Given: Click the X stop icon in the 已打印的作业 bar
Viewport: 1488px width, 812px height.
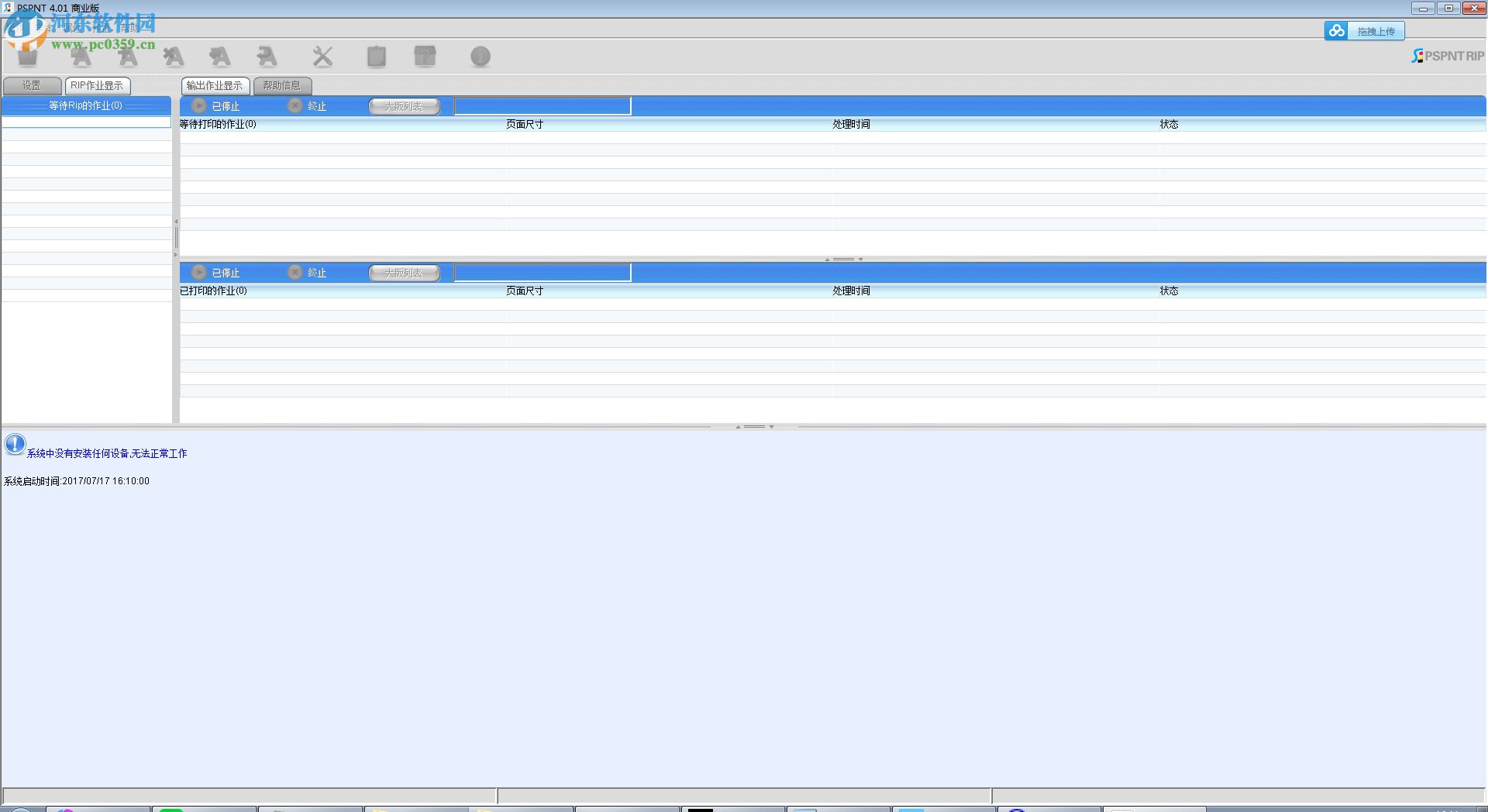Looking at the screenshot, I should coord(295,273).
